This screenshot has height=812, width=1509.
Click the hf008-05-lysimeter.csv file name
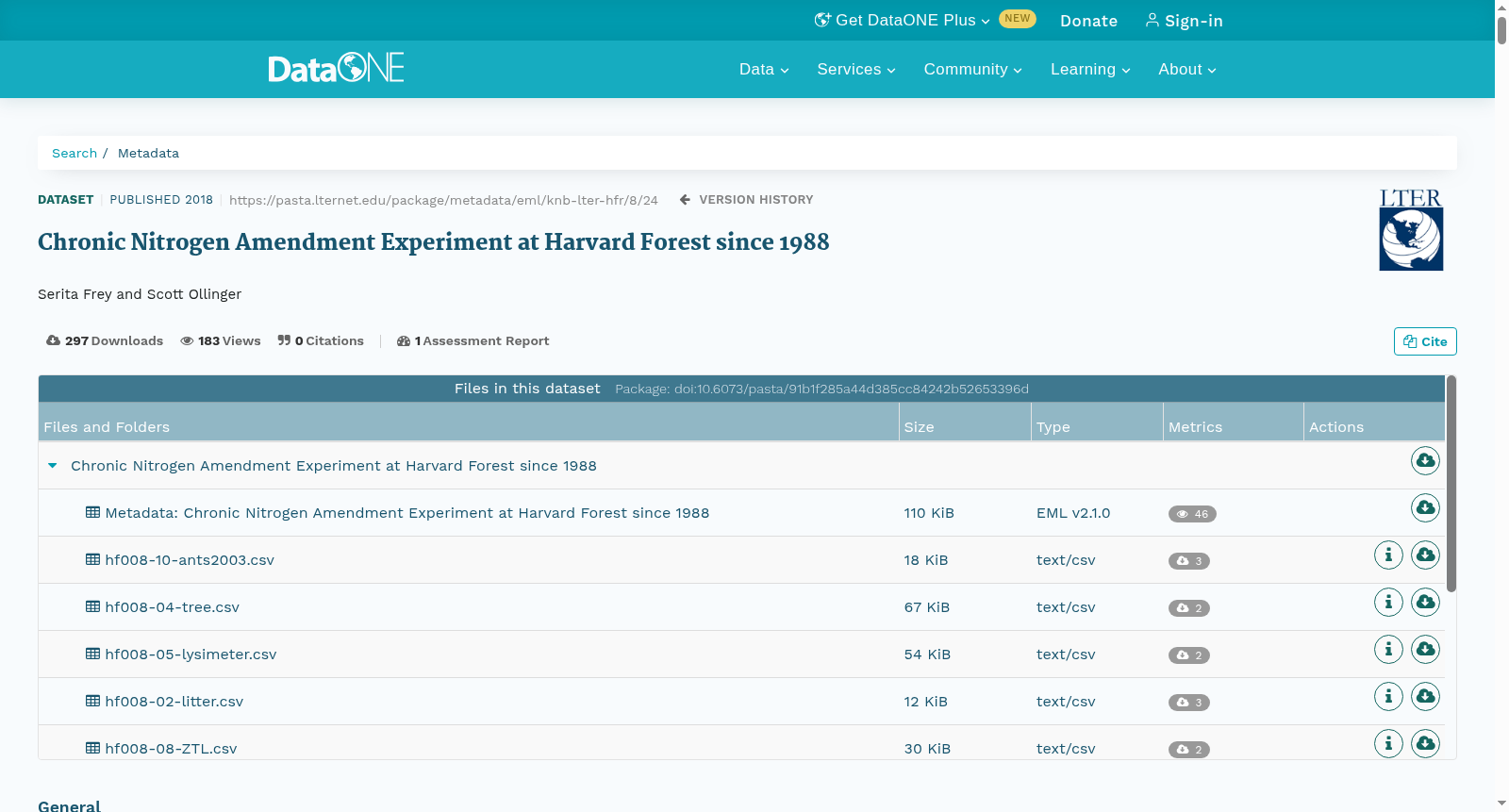191,655
